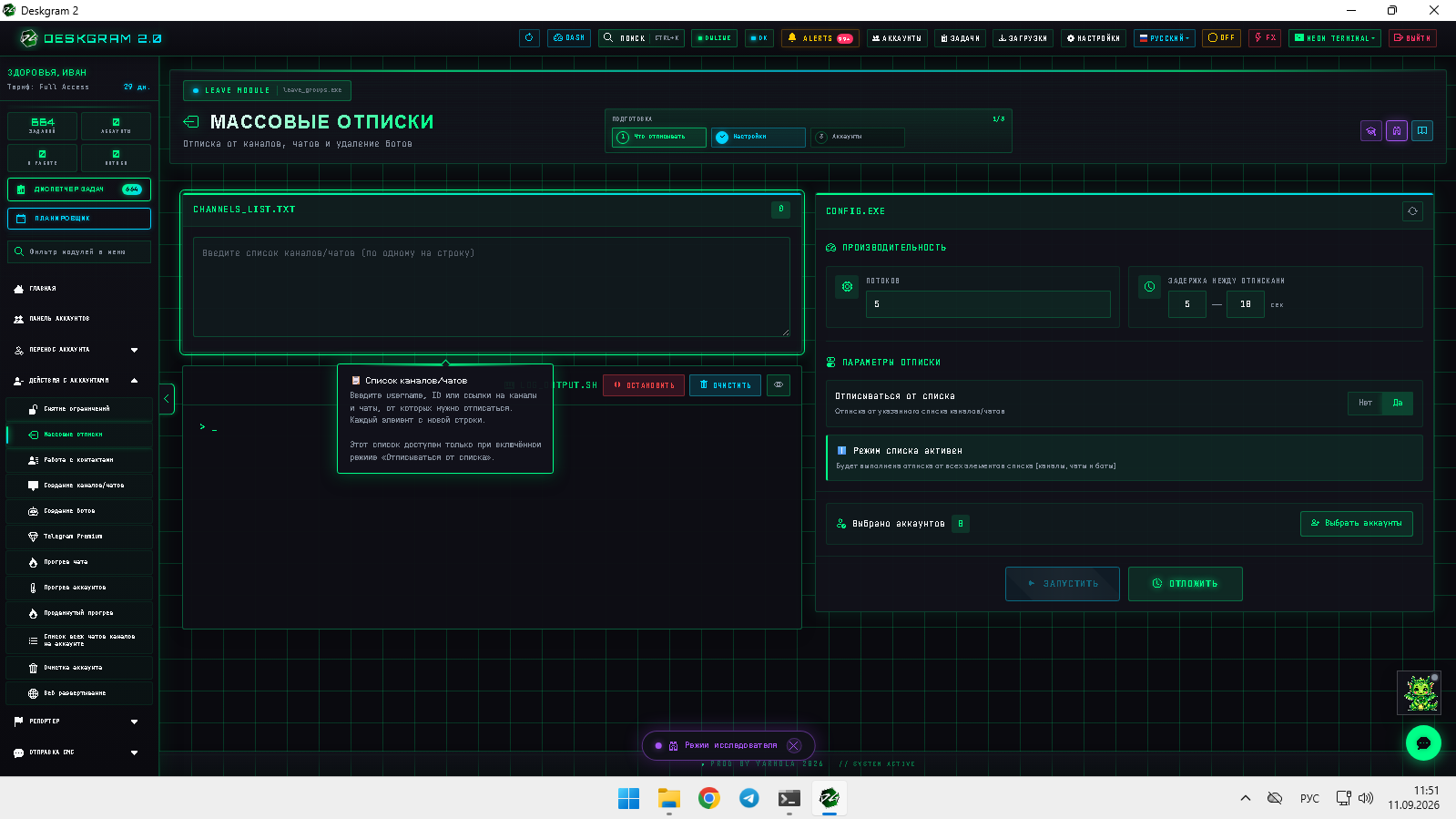The image size is (1456, 819).
Task: Select Нет for Отписываться от списка
Action: tap(1365, 403)
